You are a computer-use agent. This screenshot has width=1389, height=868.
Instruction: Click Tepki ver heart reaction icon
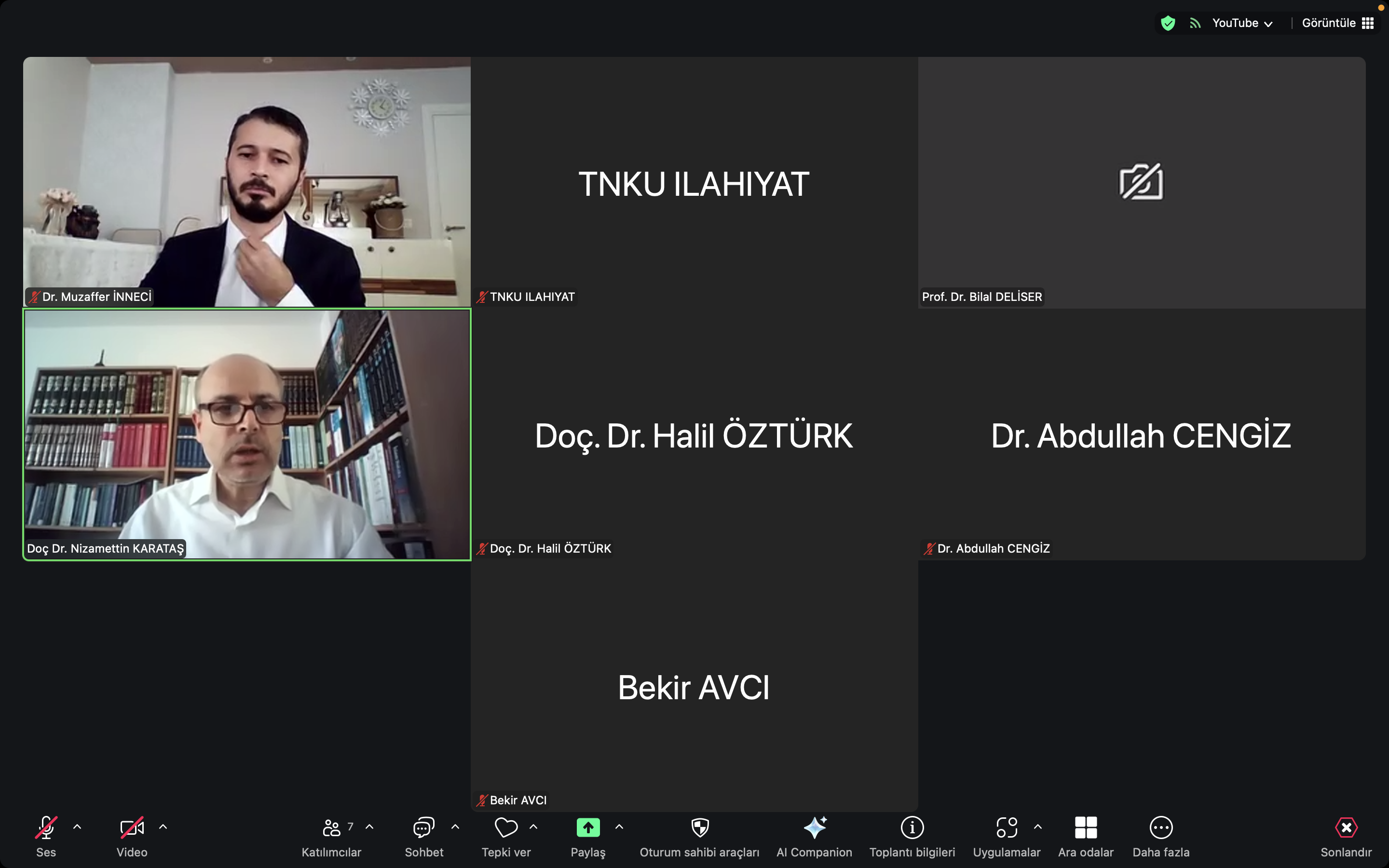coord(505,828)
